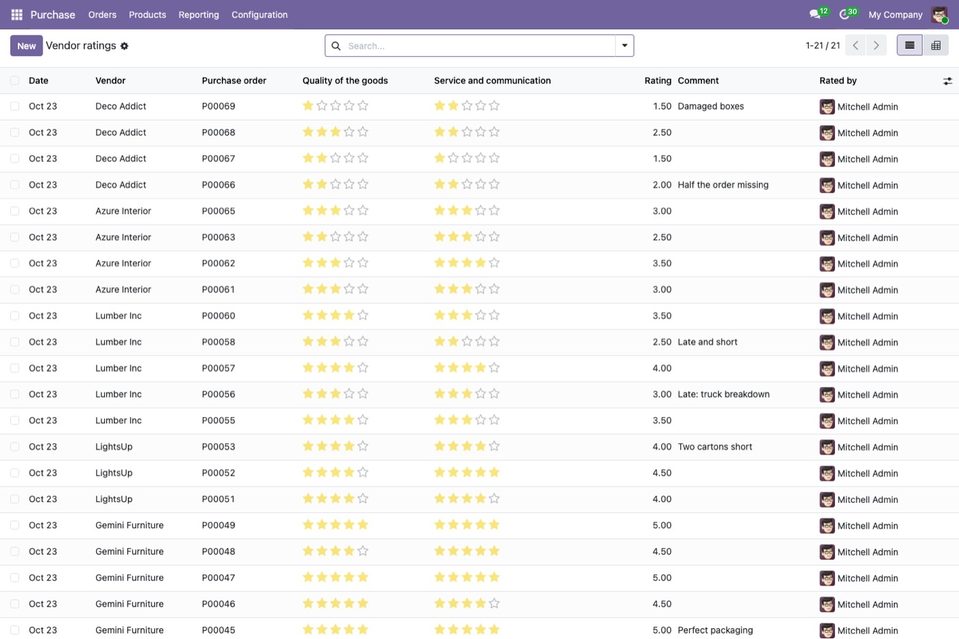
Task: Click the search magnifier icon
Action: [336, 46]
